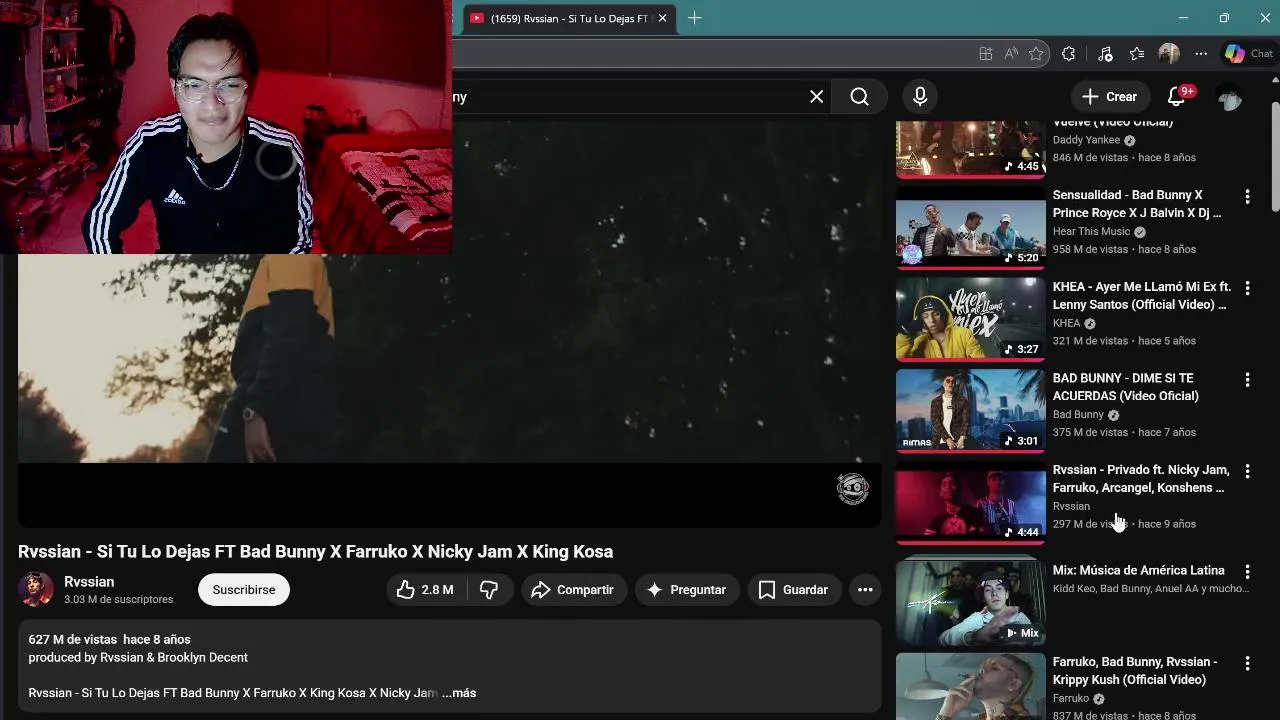Open the Rvssian Privado thumbnail

970,502
